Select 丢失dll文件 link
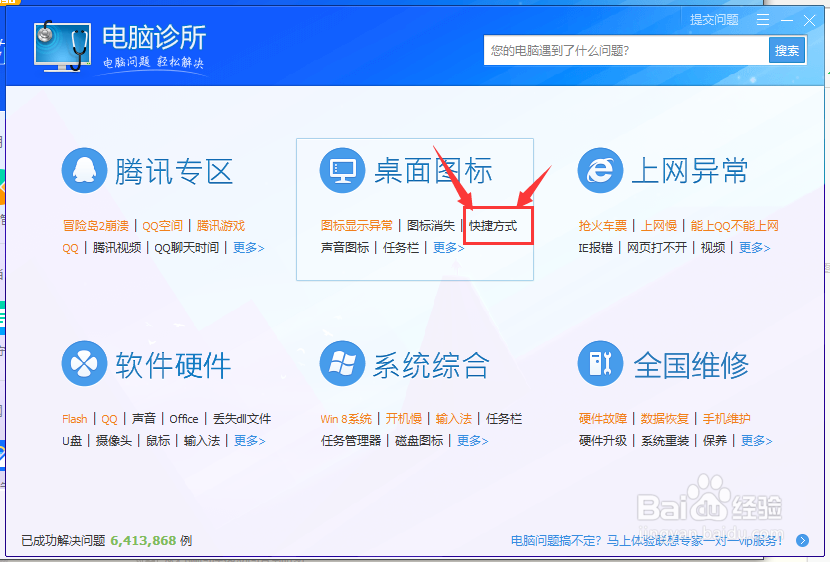The width and height of the screenshot is (830, 562). [x=242, y=419]
